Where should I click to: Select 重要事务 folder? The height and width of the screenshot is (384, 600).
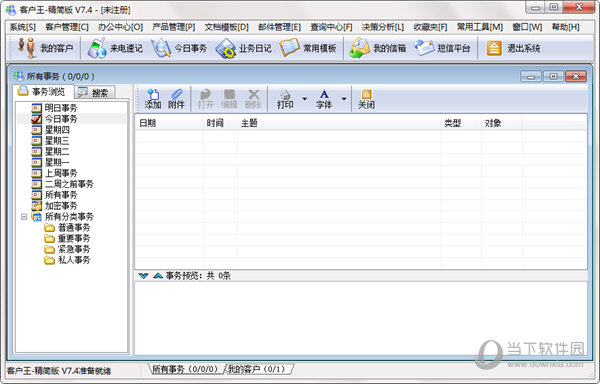point(73,238)
